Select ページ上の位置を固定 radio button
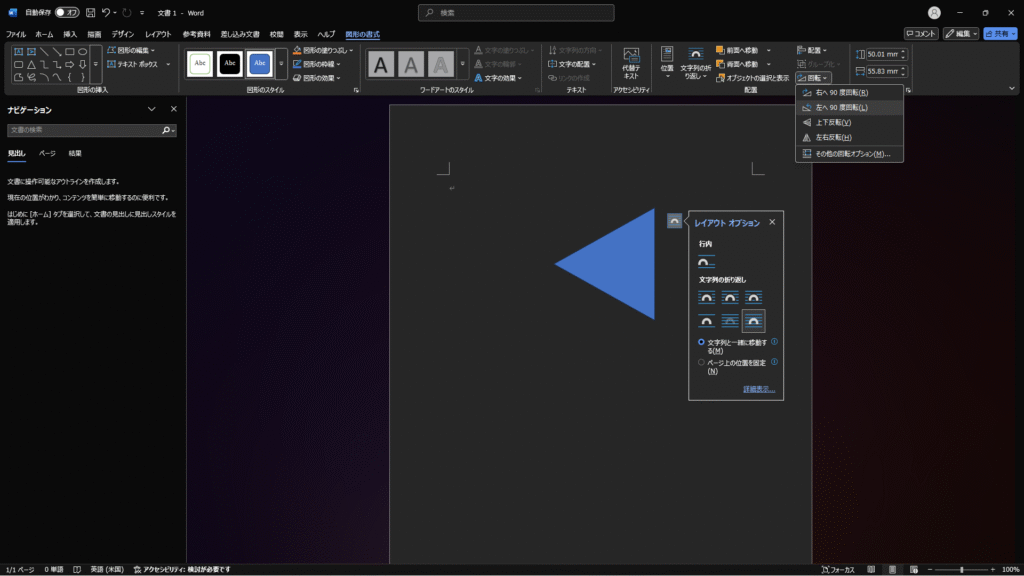The height and width of the screenshot is (576, 1024). point(701,362)
